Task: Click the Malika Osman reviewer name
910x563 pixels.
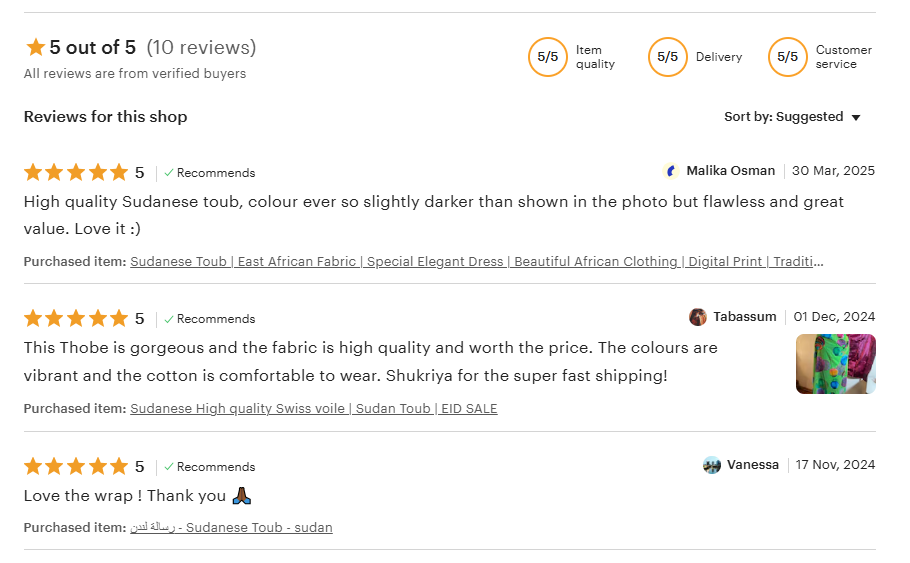Action: (730, 171)
